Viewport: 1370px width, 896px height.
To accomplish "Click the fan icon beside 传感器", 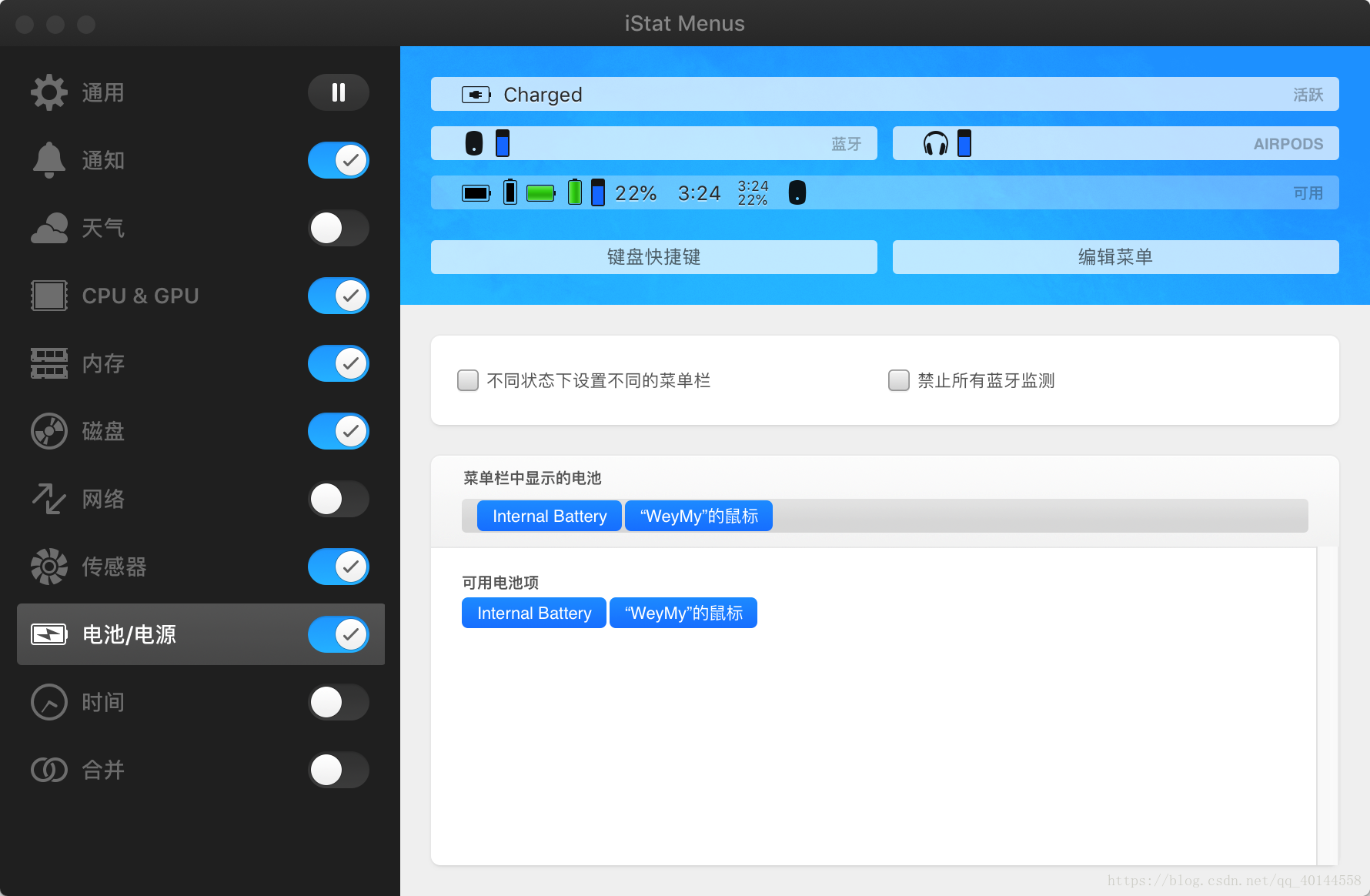I will point(49,567).
